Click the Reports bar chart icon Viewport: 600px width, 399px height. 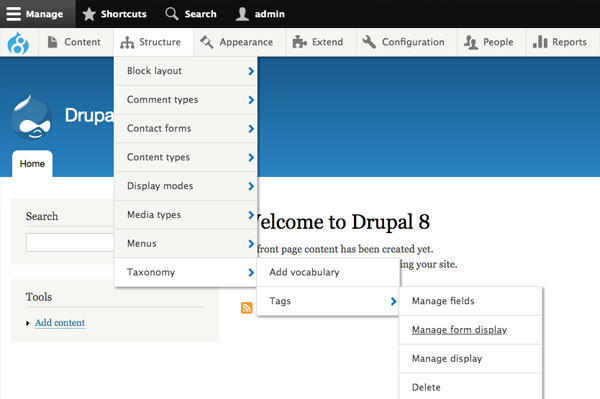(x=540, y=42)
